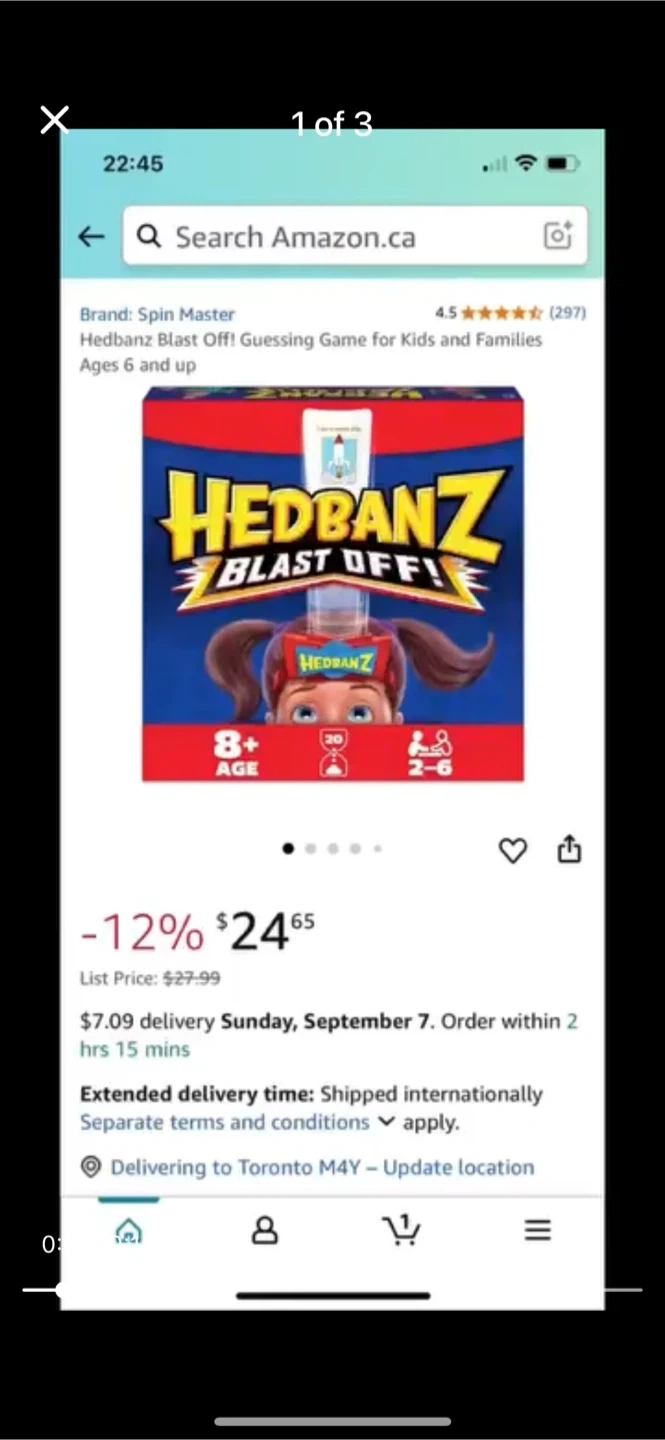Focus the Search Amazon.ca field
Screen dimensions: 665x1440
tap(355, 236)
